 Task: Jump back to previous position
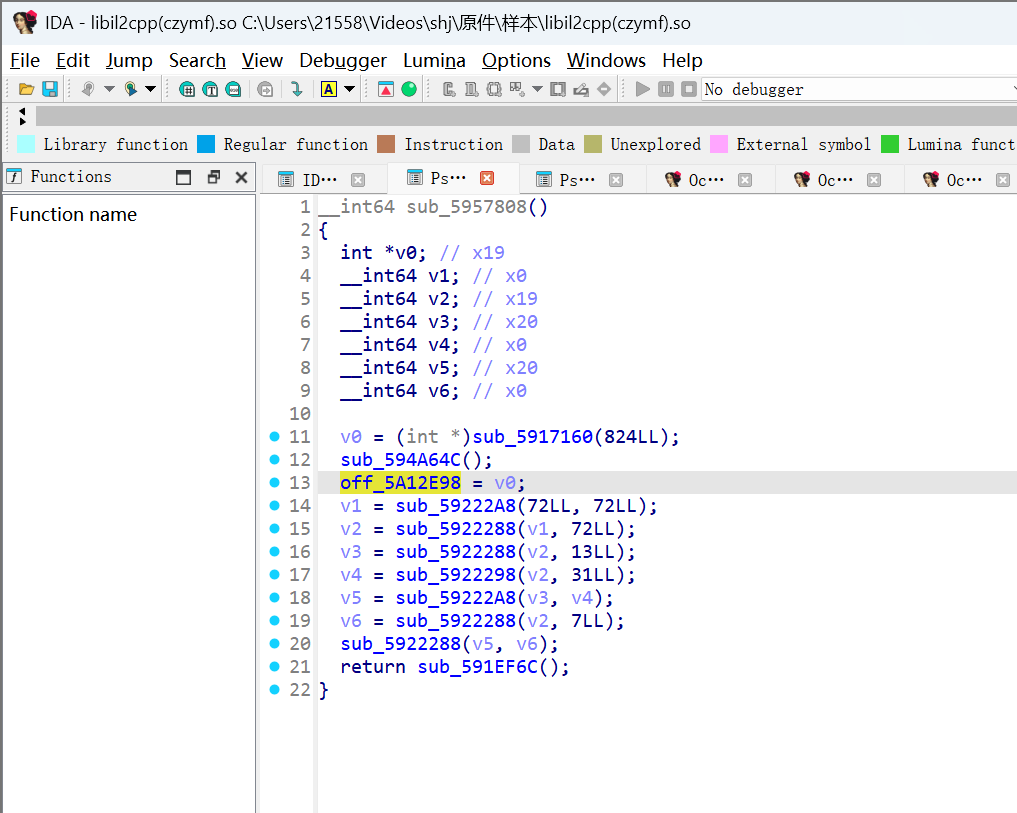(x=88, y=89)
